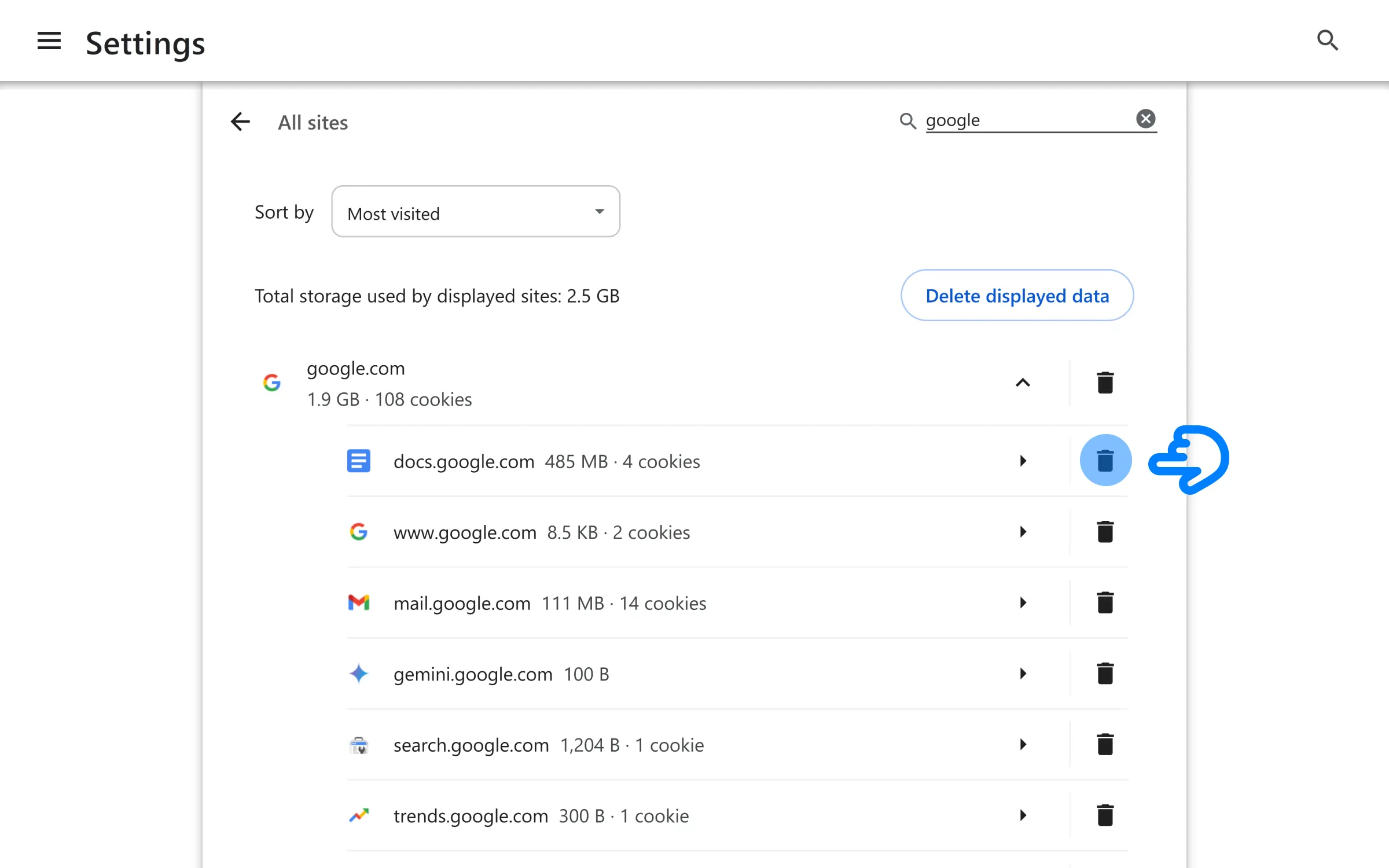Click the Delete displayed data button
The image size is (1389, 868).
pos(1017,295)
